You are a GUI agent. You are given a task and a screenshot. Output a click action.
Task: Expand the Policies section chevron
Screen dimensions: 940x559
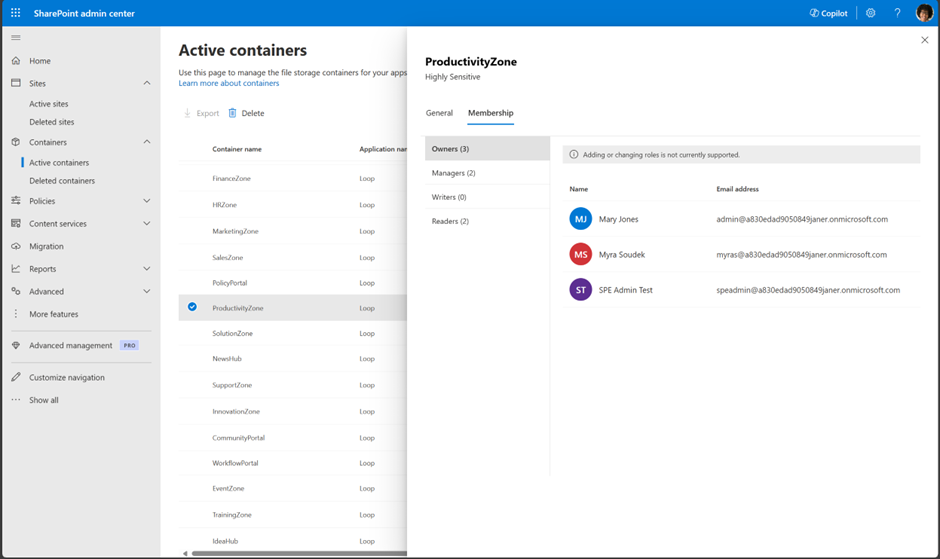147,201
